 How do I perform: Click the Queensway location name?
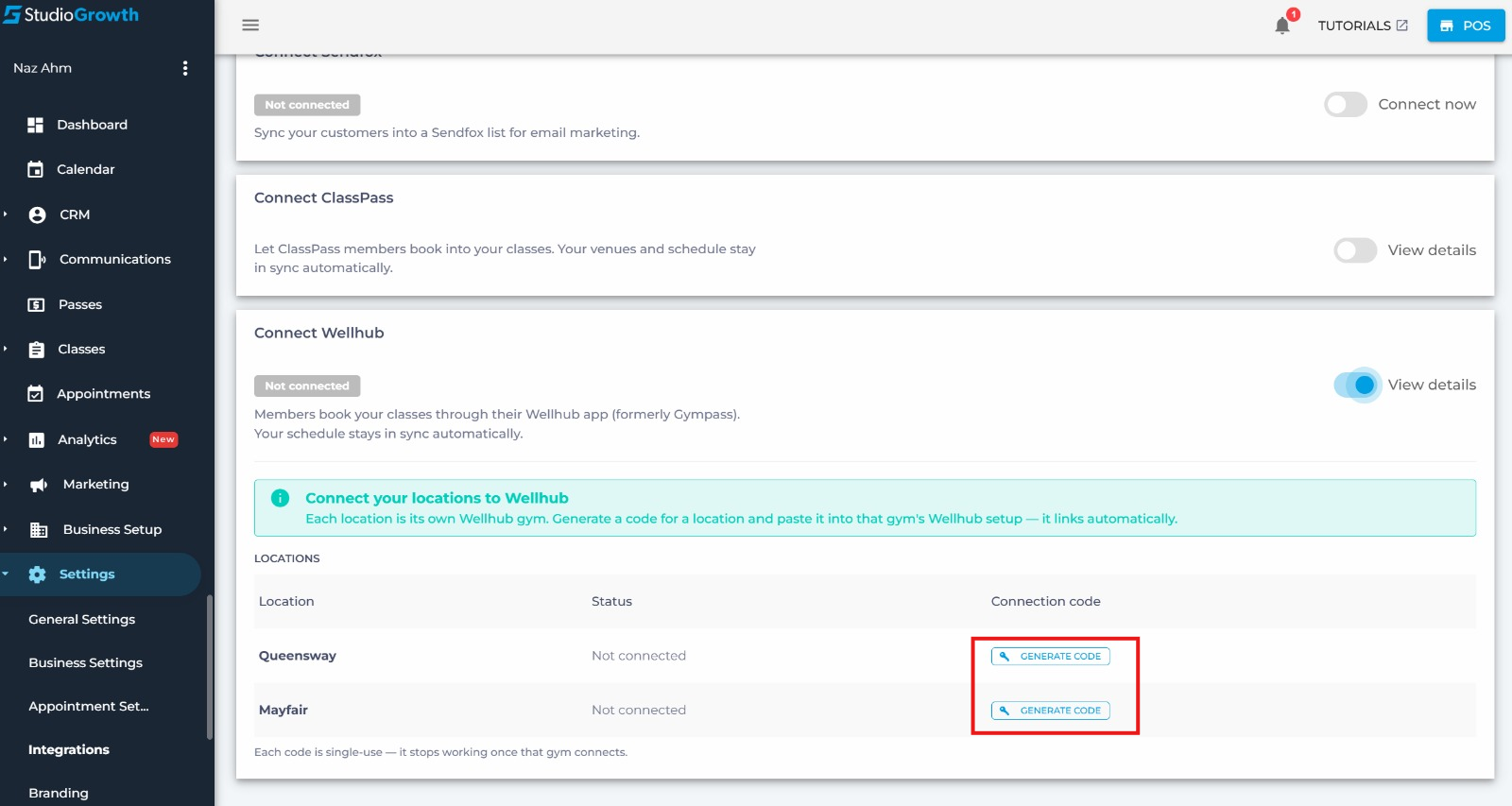coord(298,656)
